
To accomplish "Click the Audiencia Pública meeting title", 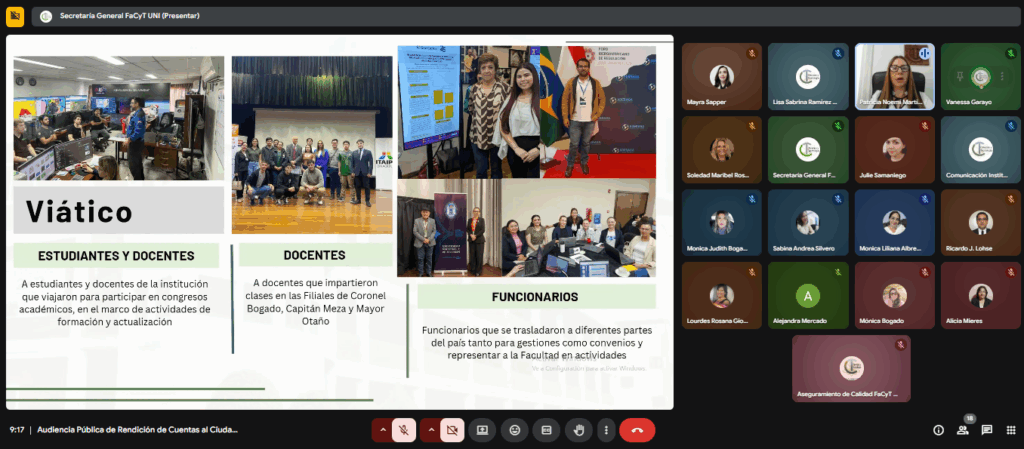I will [x=137, y=430].
